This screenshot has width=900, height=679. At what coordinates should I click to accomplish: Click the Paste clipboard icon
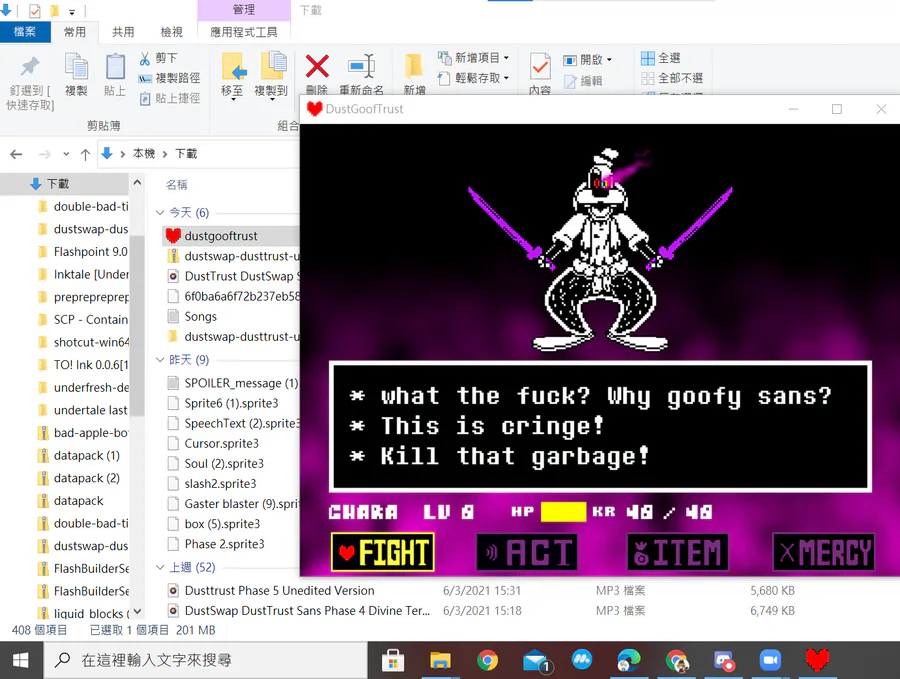[115, 67]
